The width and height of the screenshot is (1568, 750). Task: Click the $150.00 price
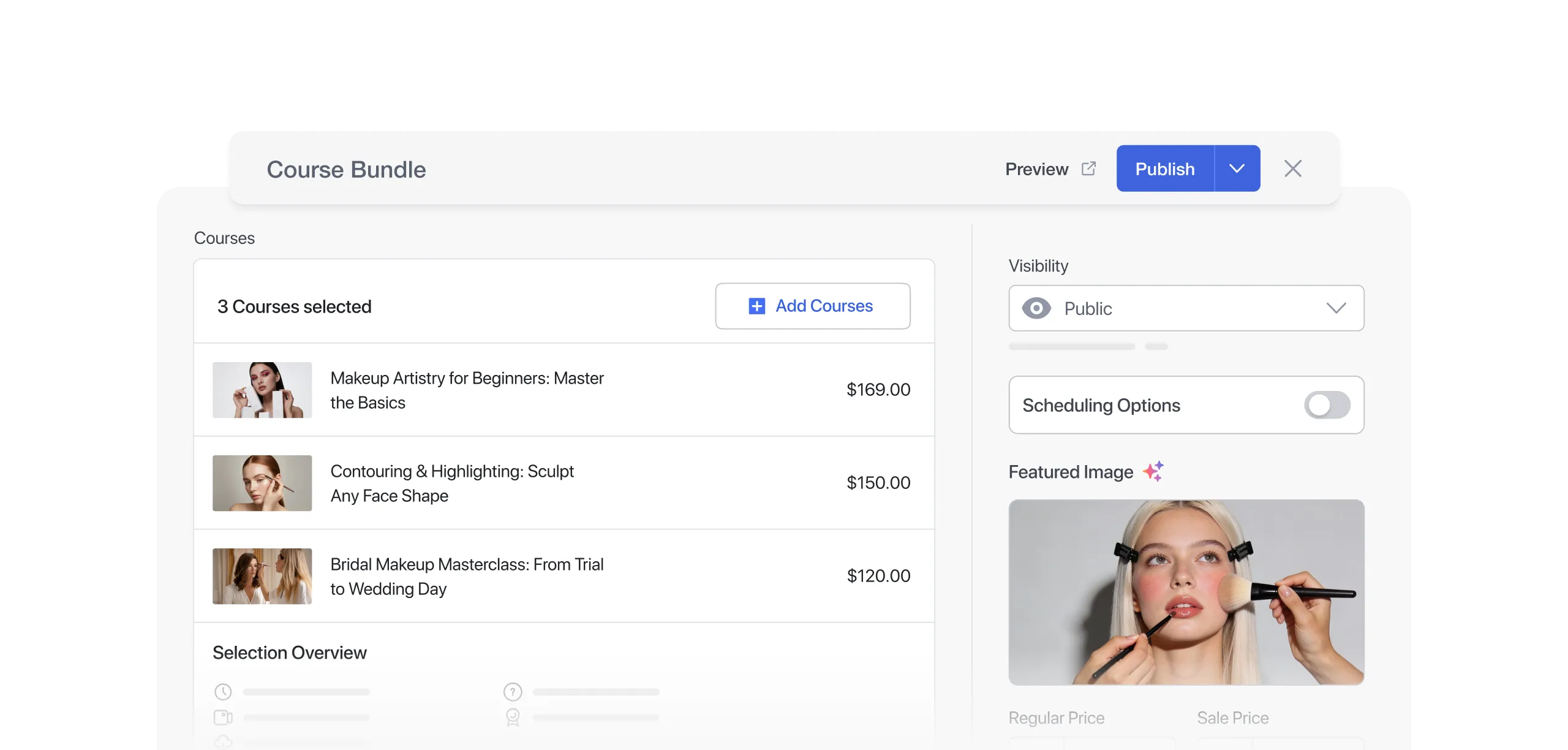[878, 483]
